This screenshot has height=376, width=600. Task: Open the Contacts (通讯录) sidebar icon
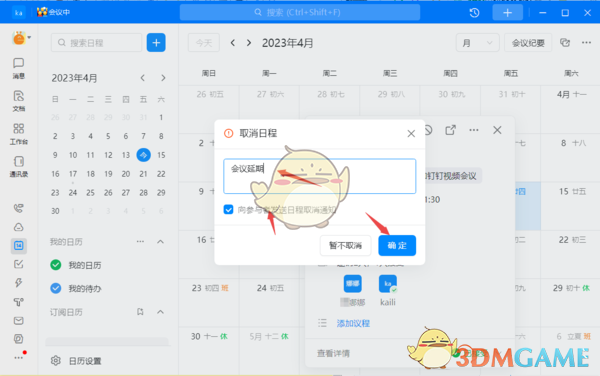point(18,166)
